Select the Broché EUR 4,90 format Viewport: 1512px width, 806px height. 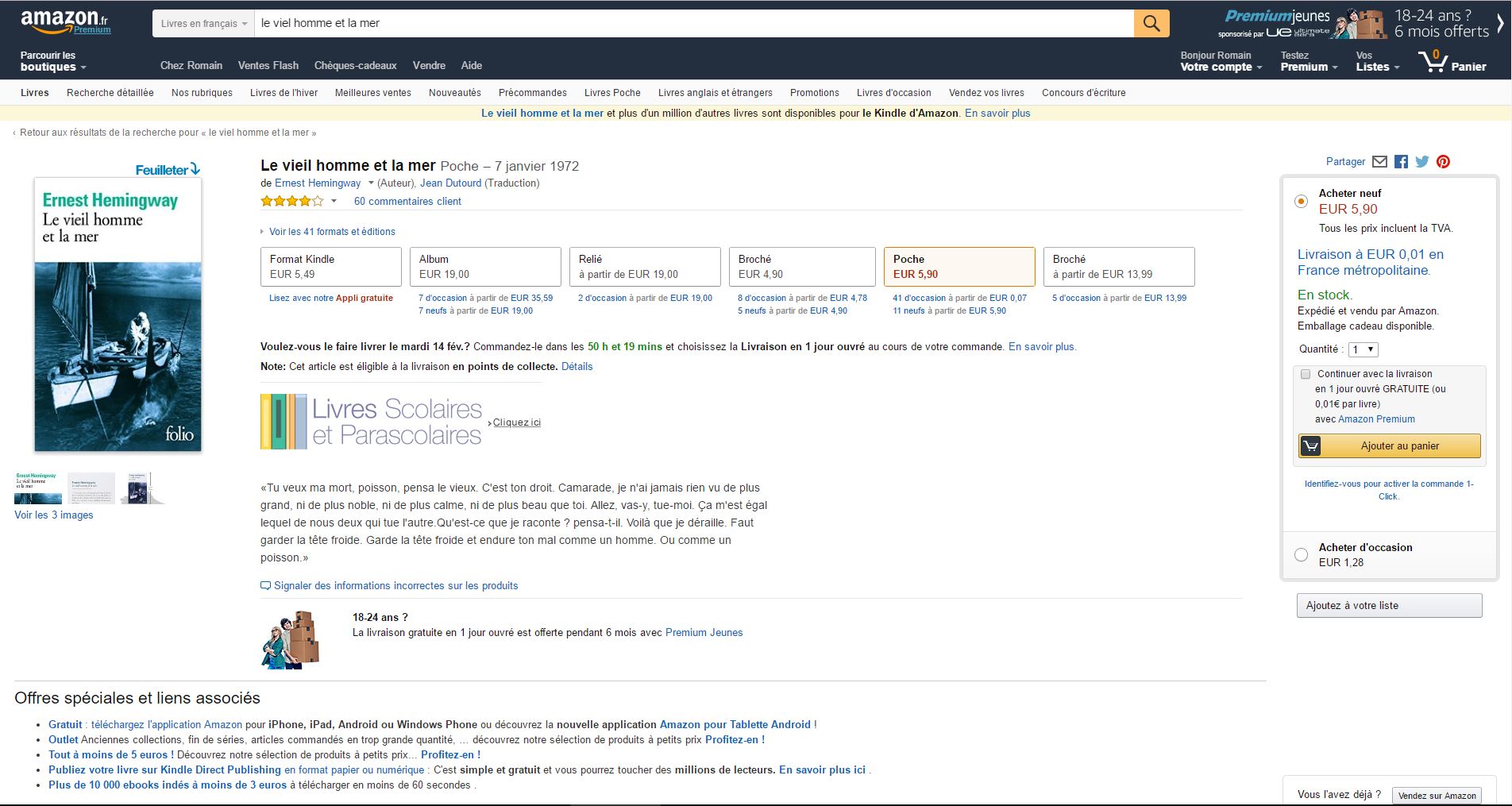coord(803,267)
